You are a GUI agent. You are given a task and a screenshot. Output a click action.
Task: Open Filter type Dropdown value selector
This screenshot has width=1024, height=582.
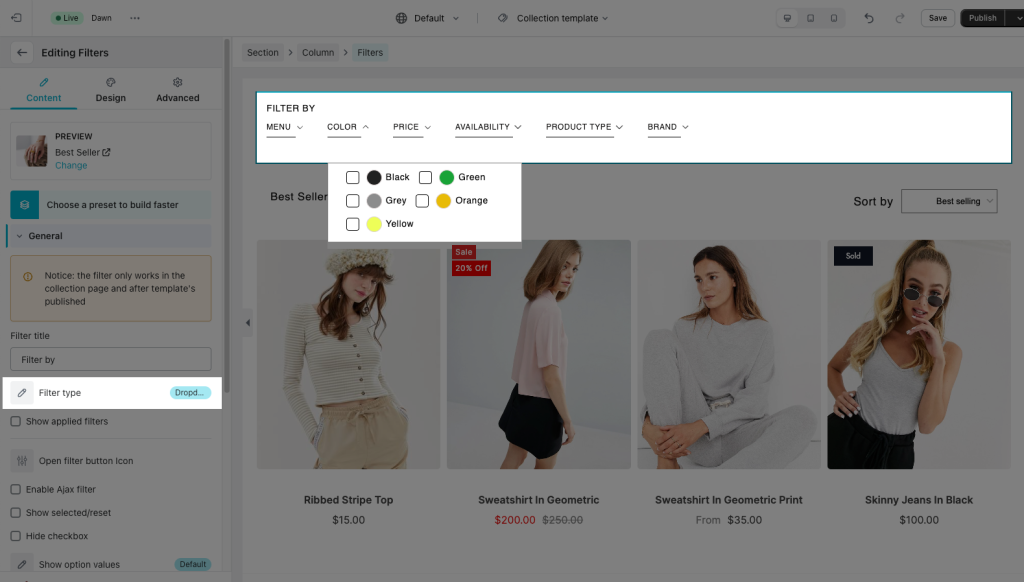(x=191, y=393)
